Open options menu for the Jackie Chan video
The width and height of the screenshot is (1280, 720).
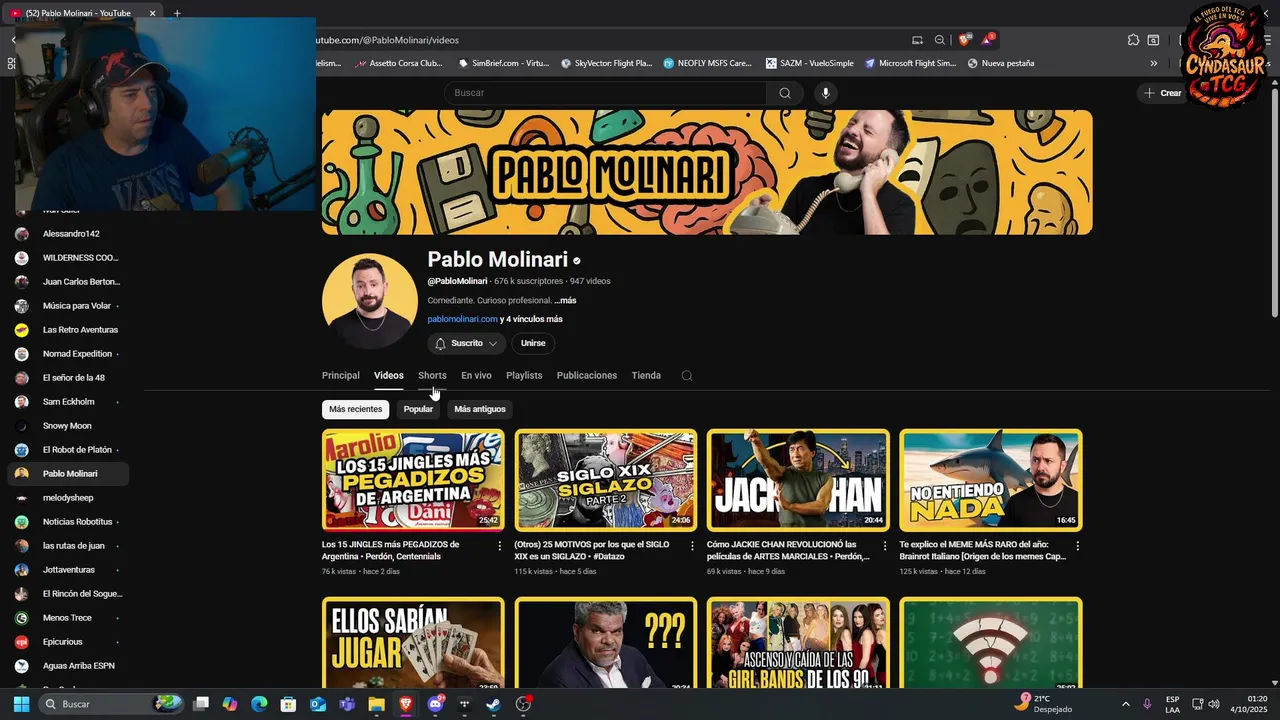click(885, 546)
